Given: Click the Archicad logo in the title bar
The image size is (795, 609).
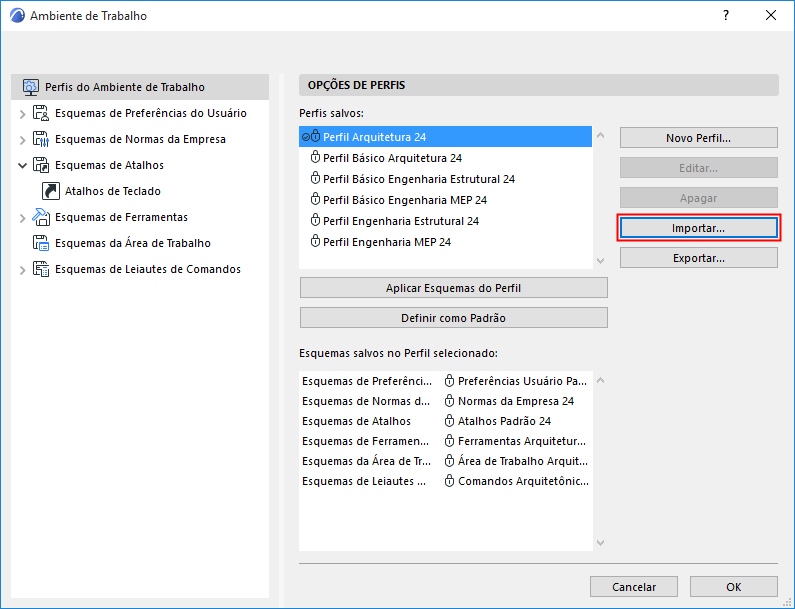Looking at the screenshot, I should click(17, 16).
